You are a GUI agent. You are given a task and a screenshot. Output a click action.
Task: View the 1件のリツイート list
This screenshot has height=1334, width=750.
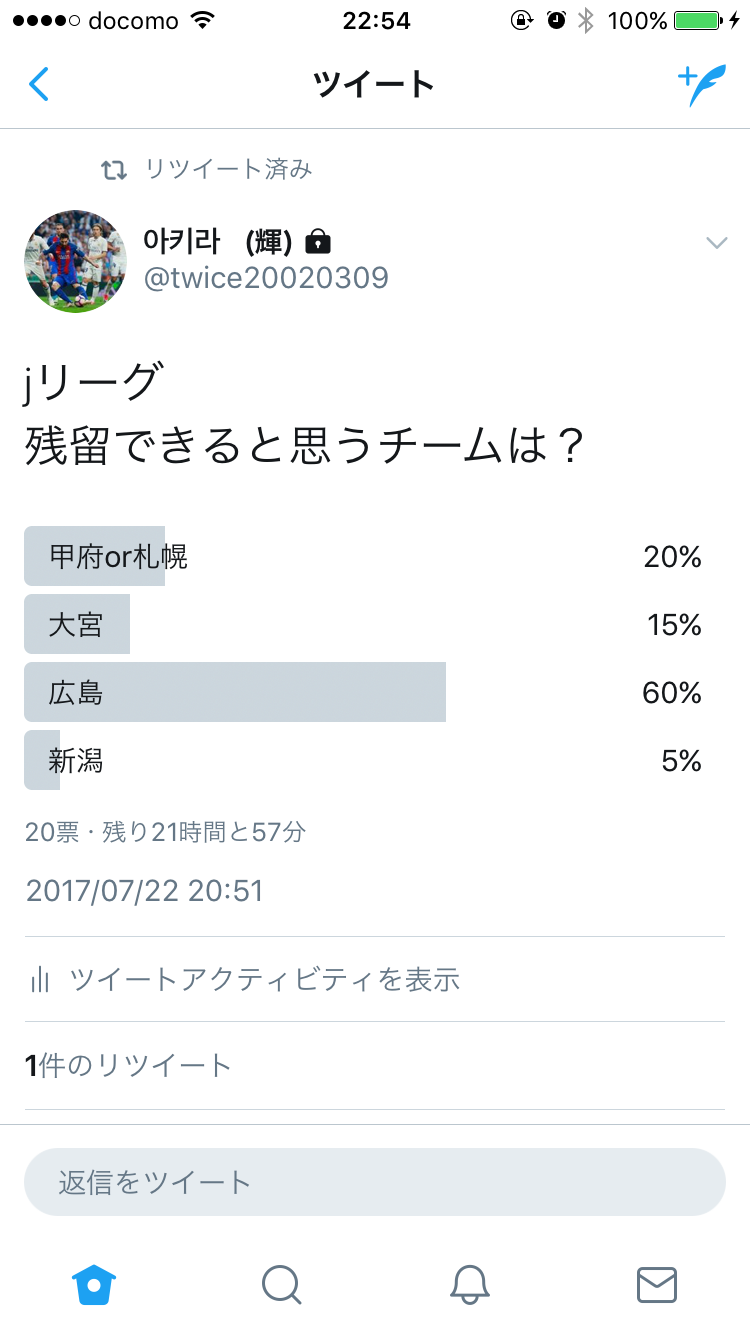[x=128, y=1065]
